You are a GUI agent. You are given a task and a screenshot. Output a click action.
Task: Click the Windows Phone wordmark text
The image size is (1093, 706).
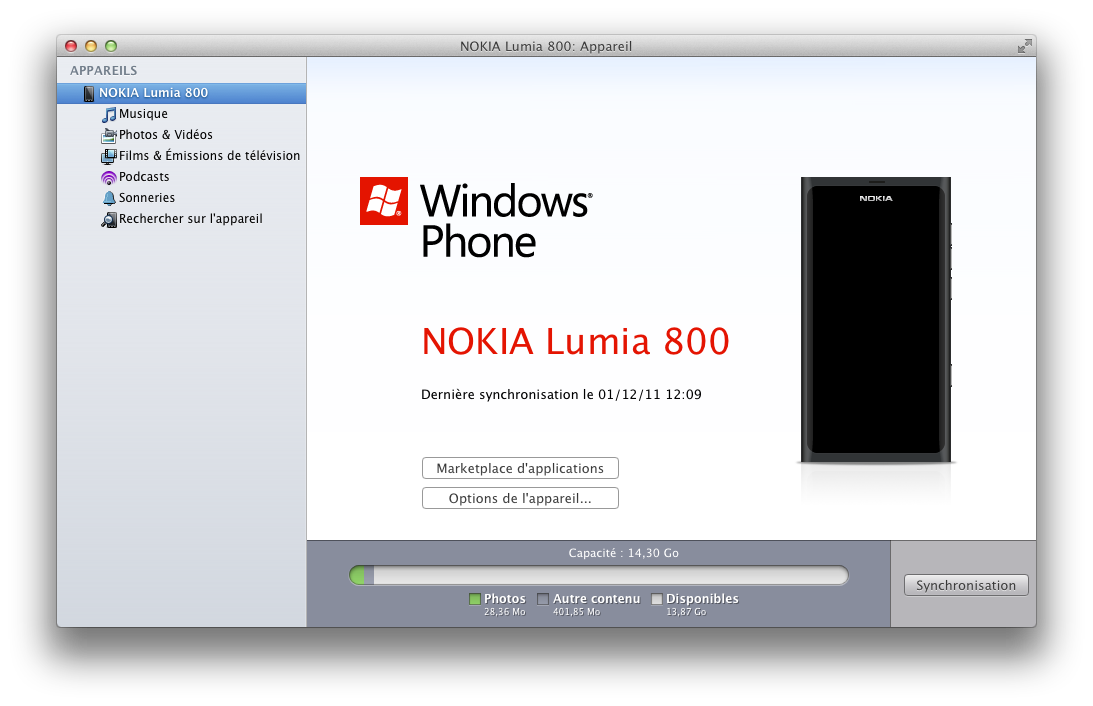point(506,220)
